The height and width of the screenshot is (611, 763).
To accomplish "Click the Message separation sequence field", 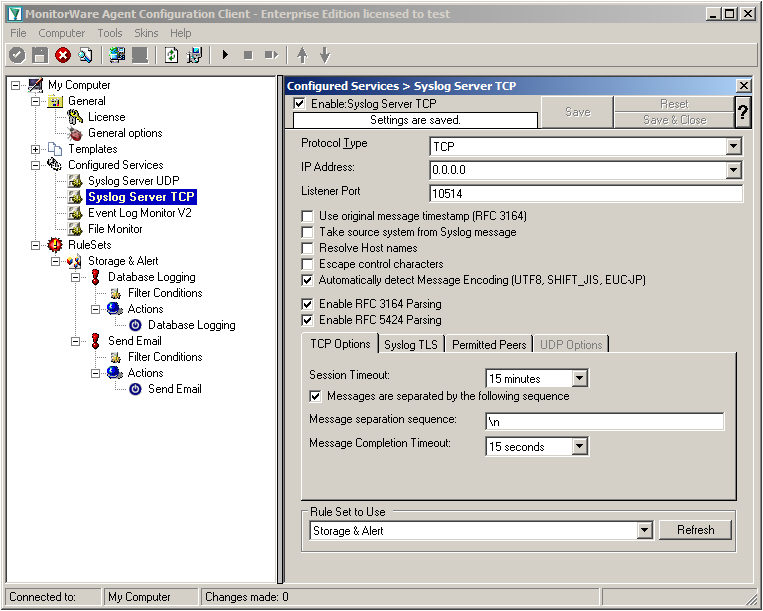I will point(605,422).
